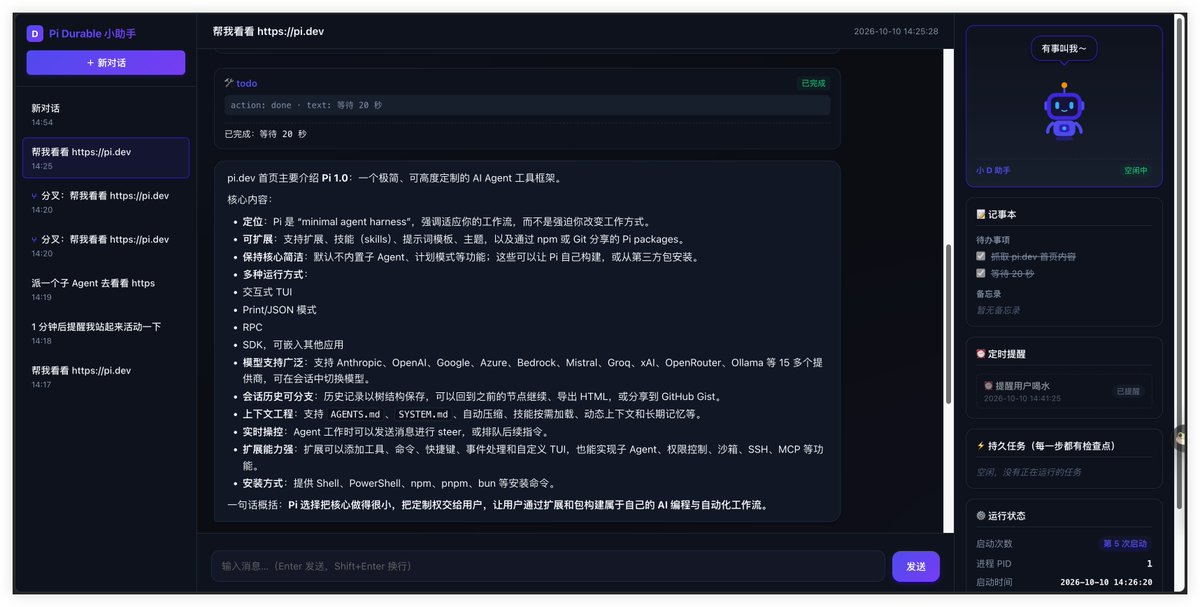Open the 提醒用户喝水 reminder entry
The image size is (1200, 607).
tap(1064, 391)
